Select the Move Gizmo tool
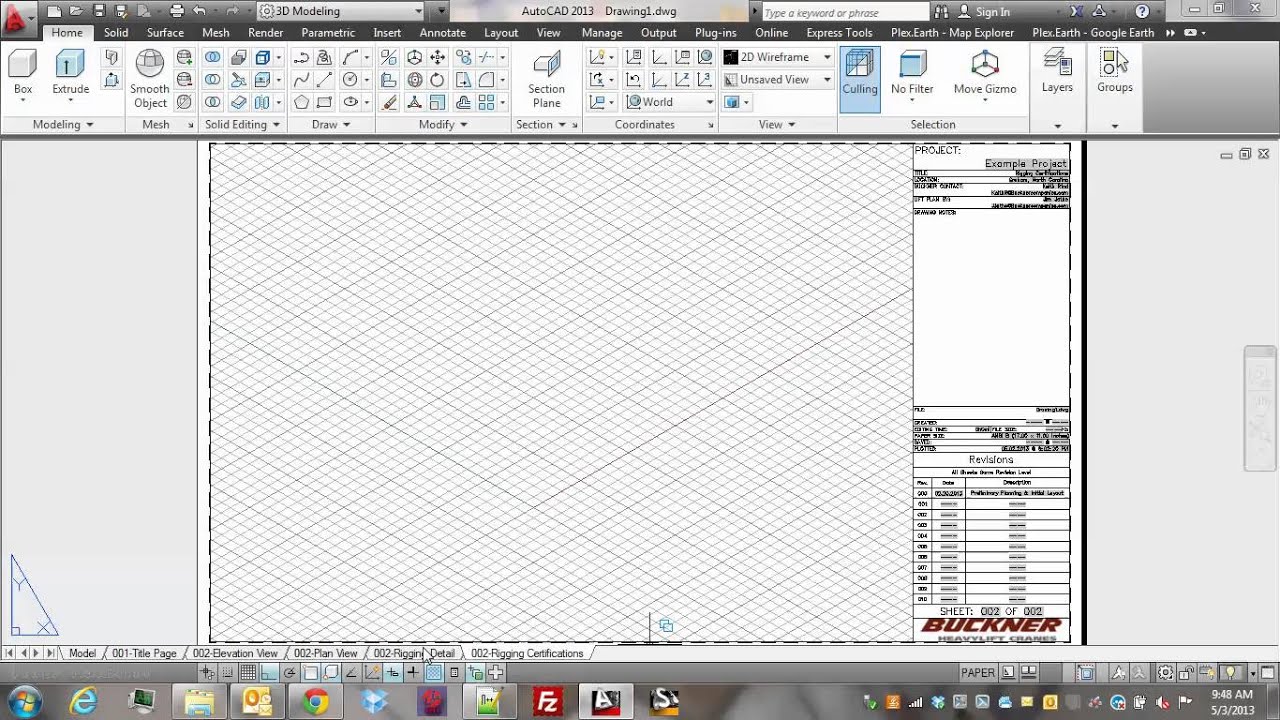Viewport: 1280px width, 720px height. coord(985,73)
